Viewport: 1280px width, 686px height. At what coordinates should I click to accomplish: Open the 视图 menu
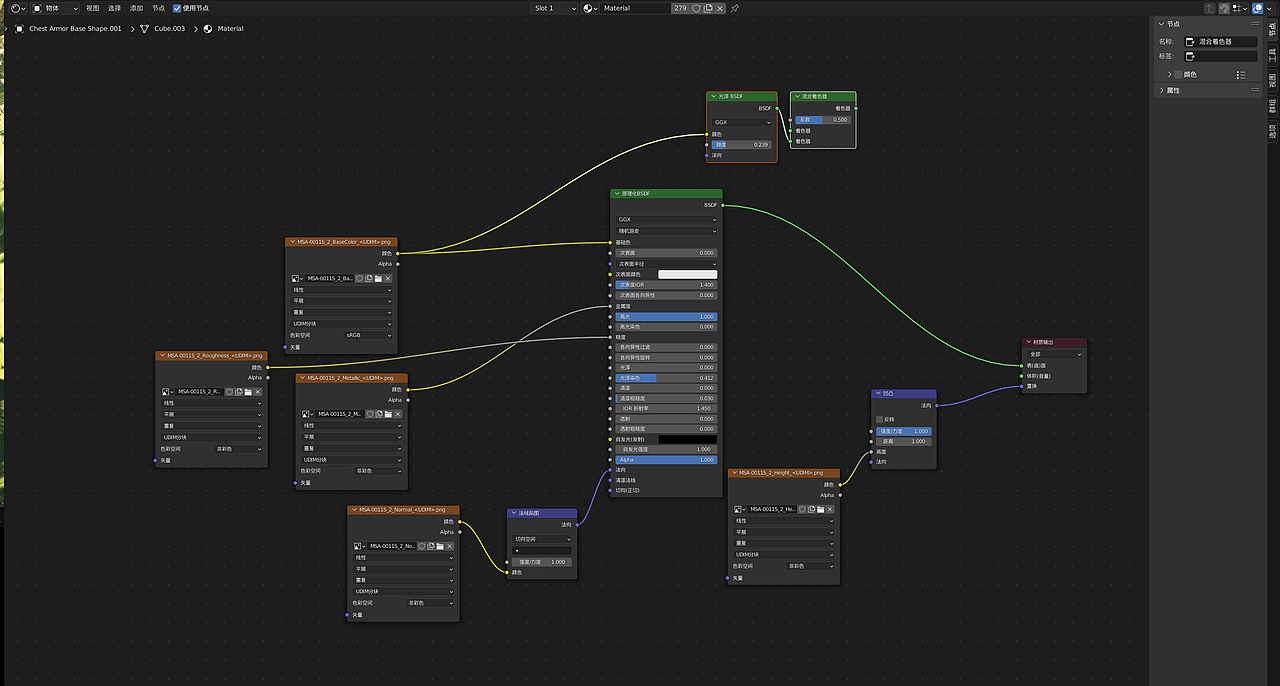[93, 8]
